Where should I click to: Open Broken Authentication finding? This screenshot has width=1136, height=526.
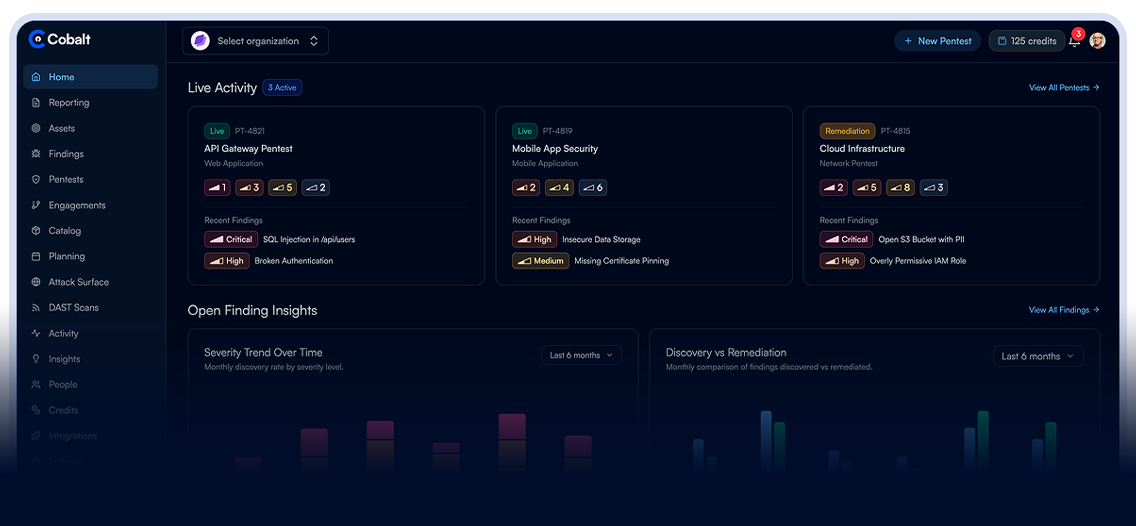click(293, 261)
